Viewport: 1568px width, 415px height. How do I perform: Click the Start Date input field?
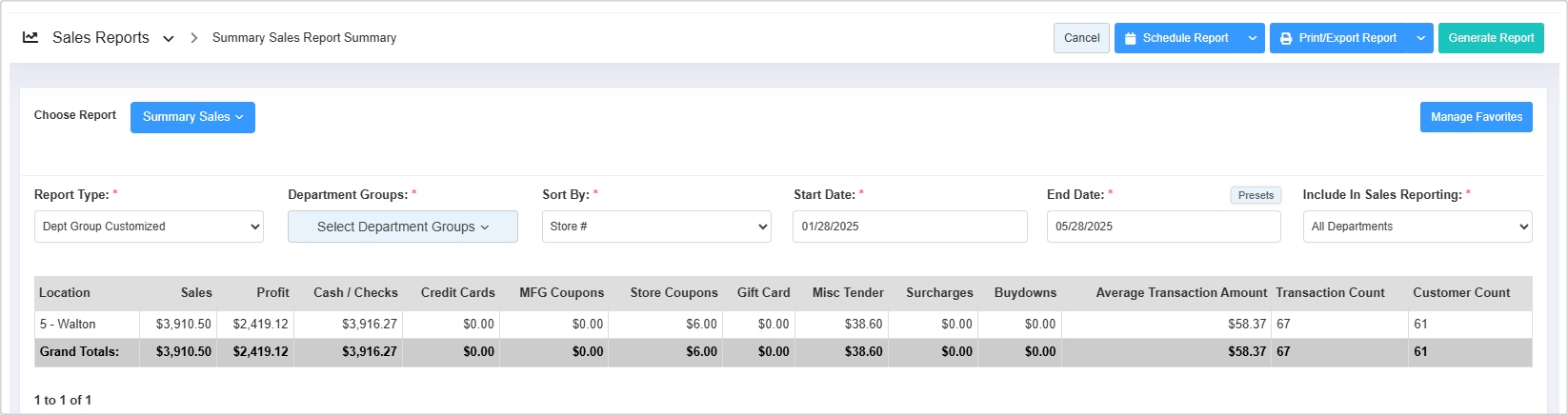(x=909, y=227)
